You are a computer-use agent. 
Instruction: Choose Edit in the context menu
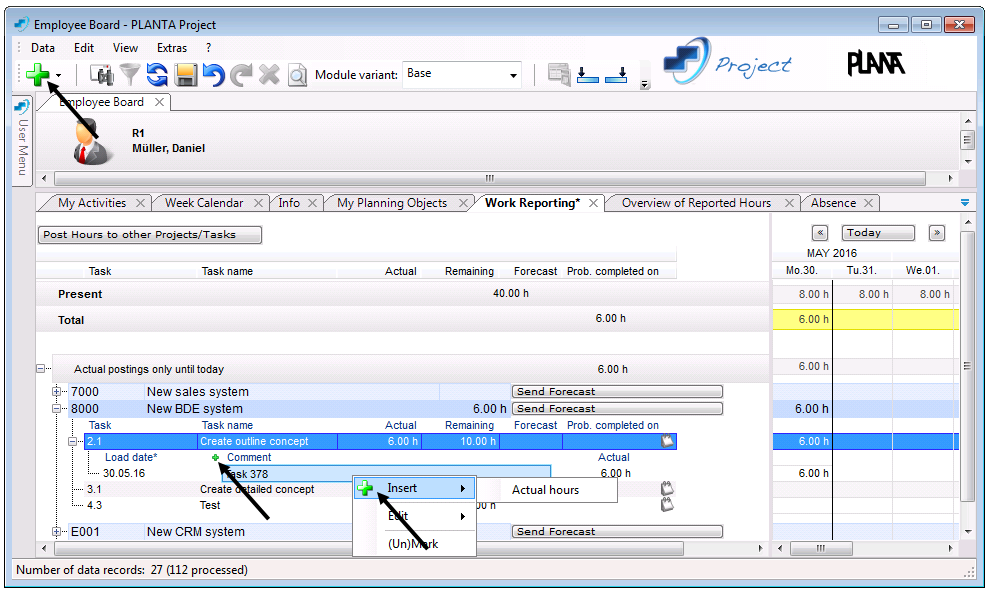414,516
